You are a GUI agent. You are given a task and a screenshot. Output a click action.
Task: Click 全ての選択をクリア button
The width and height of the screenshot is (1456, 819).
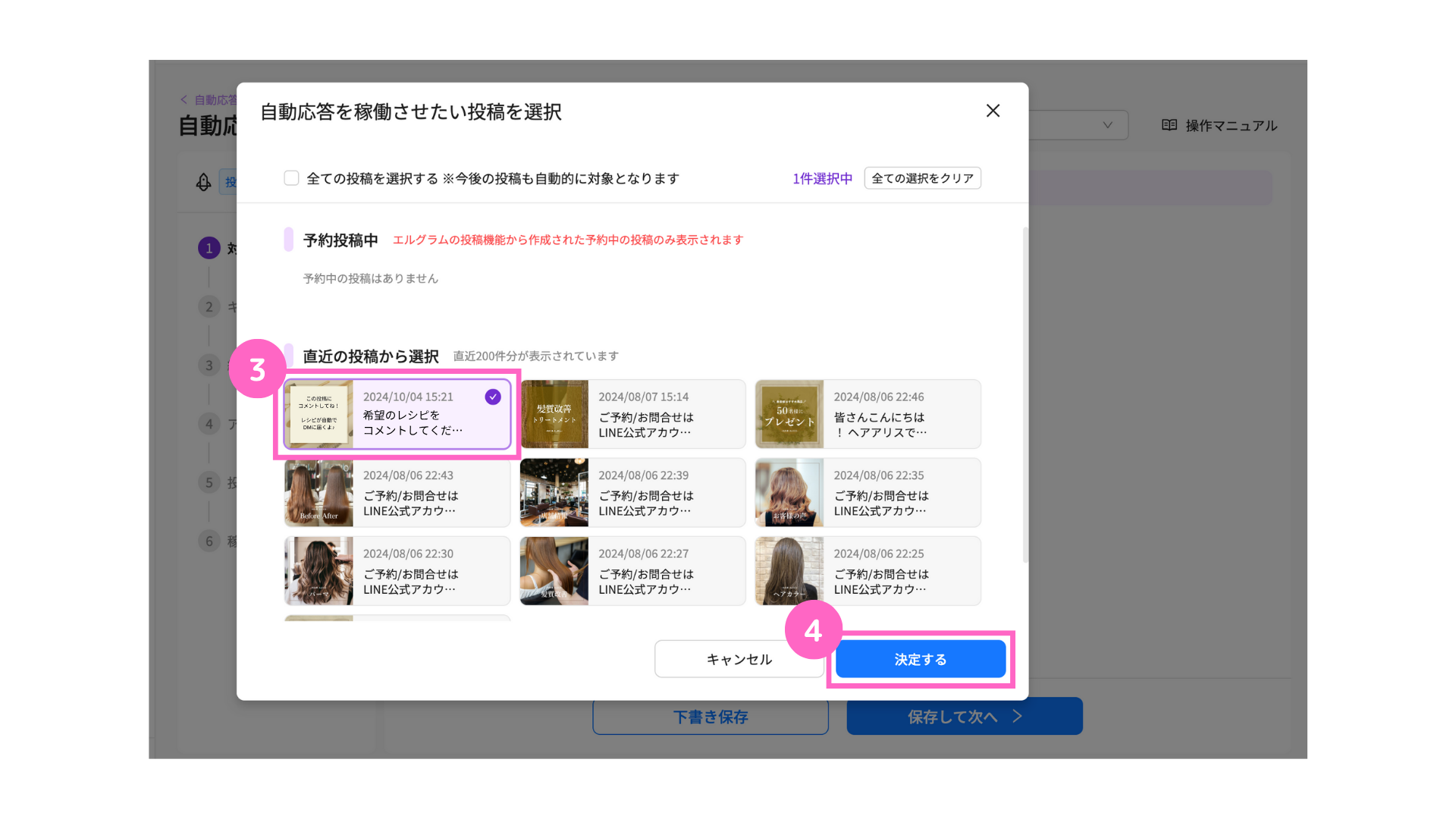[x=922, y=178]
